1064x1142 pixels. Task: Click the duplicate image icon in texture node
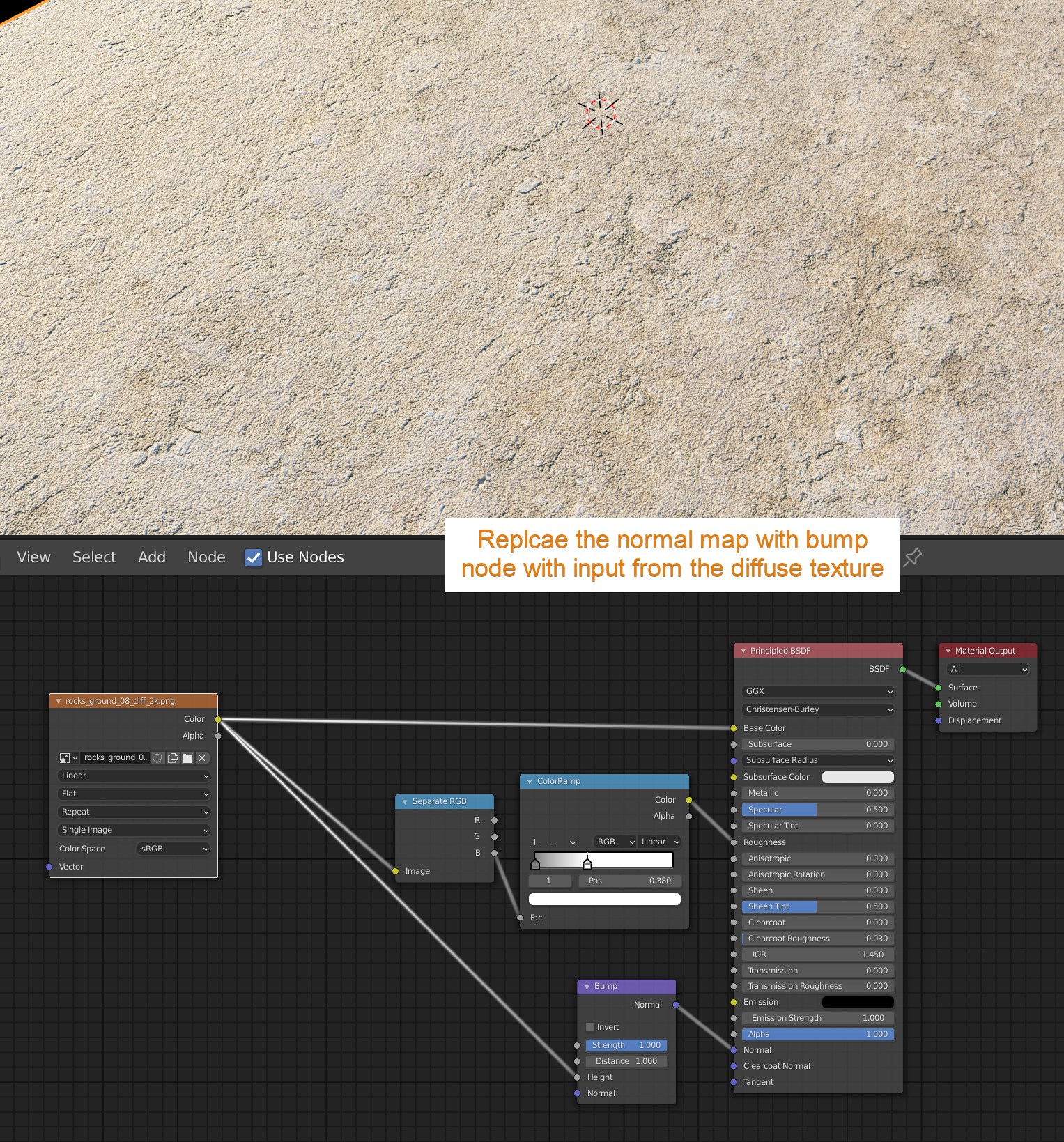tap(173, 758)
